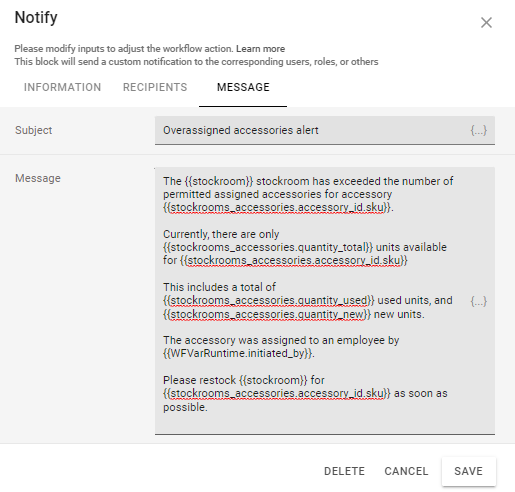Image resolution: width=515 pixels, height=492 pixels.
Task: Focus the Subject field with Overassigned accessories alert
Action: click(x=325, y=130)
